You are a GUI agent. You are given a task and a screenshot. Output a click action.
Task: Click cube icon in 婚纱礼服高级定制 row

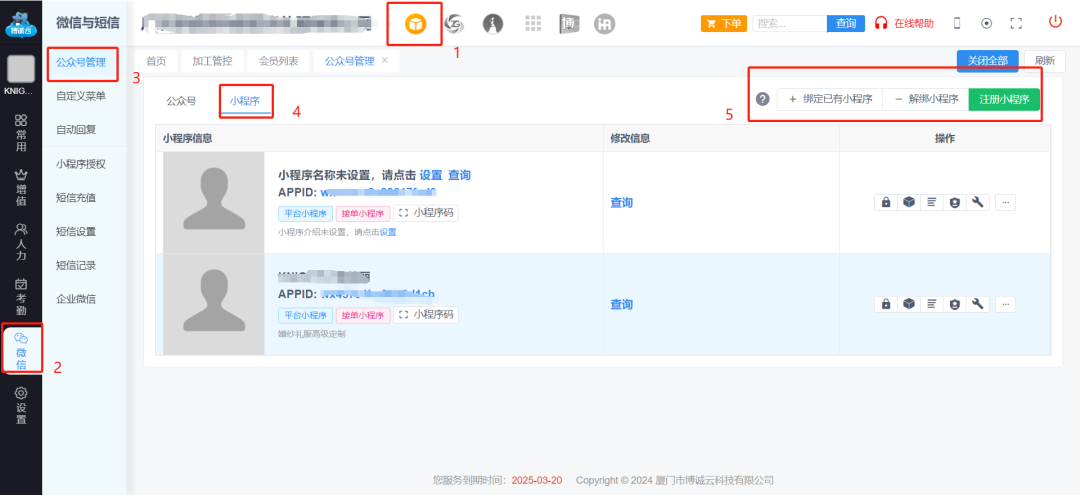coord(908,304)
